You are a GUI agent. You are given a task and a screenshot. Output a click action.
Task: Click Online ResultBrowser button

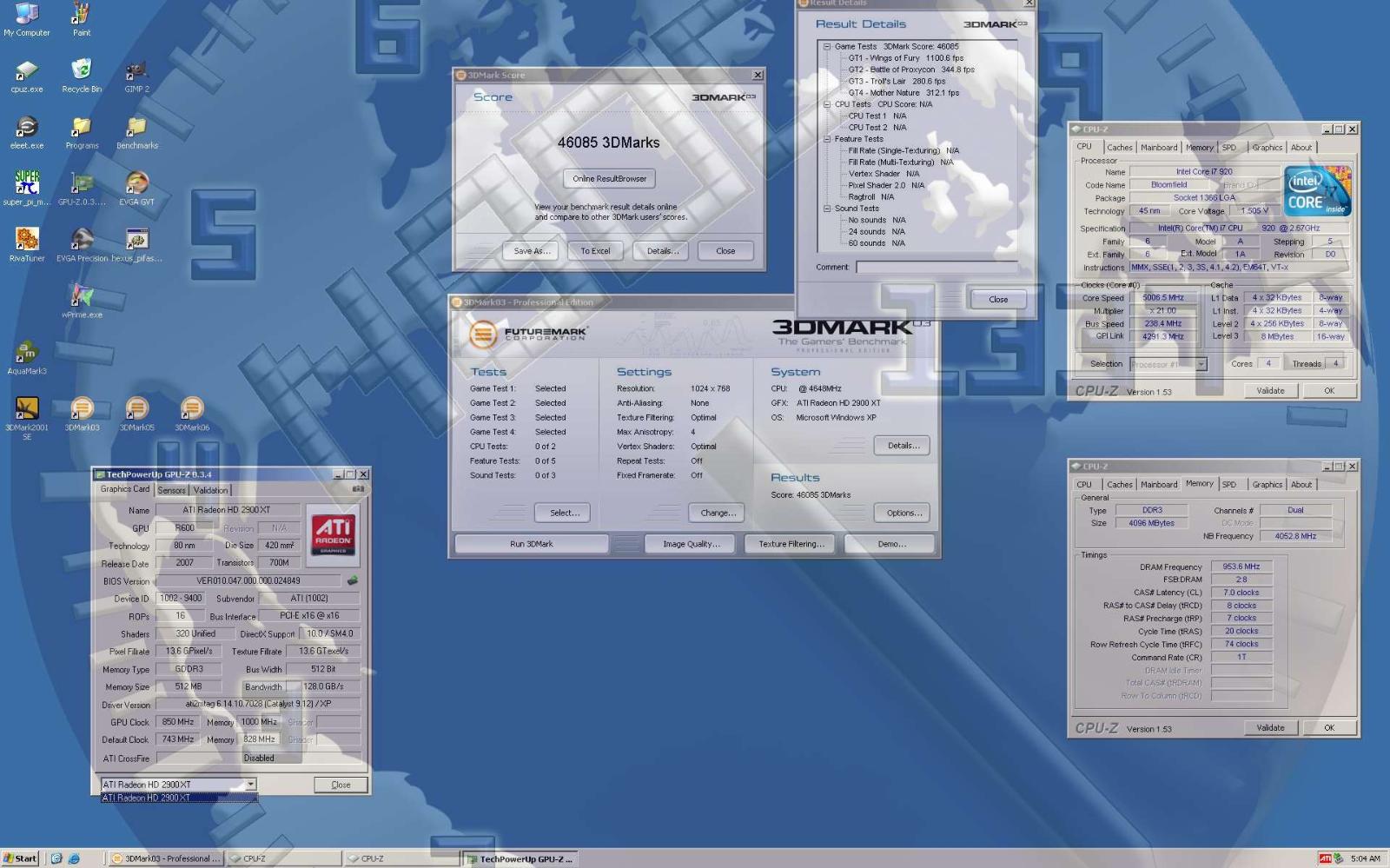coord(609,179)
